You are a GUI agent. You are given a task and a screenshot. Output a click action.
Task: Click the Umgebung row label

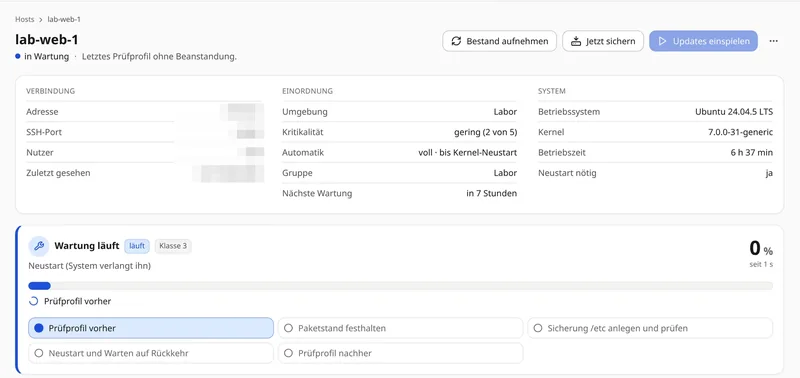tap(305, 112)
